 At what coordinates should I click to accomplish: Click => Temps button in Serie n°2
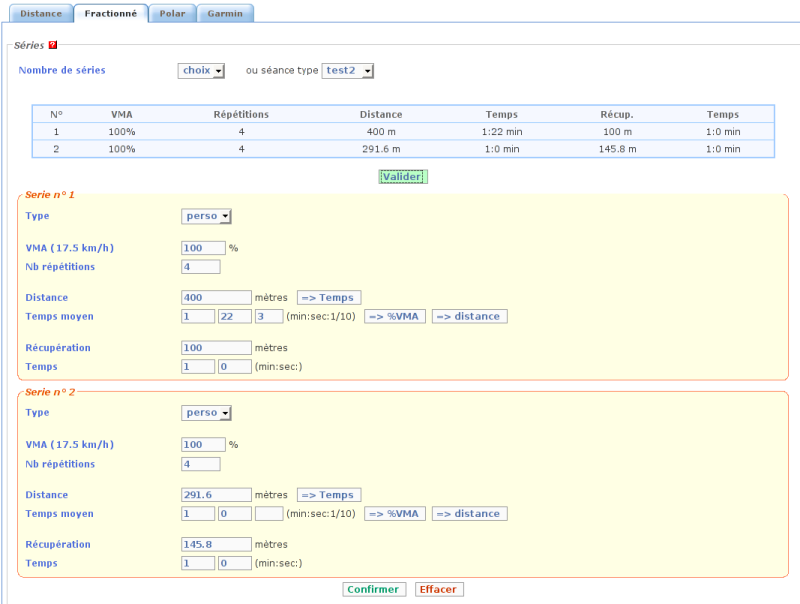tap(329, 495)
